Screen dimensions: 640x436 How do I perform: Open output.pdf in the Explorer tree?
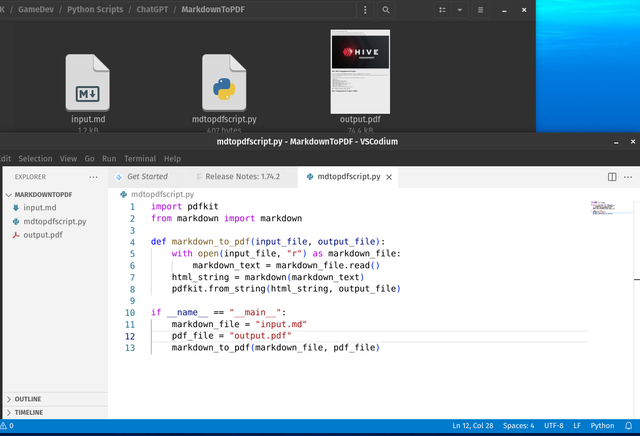[43, 235]
